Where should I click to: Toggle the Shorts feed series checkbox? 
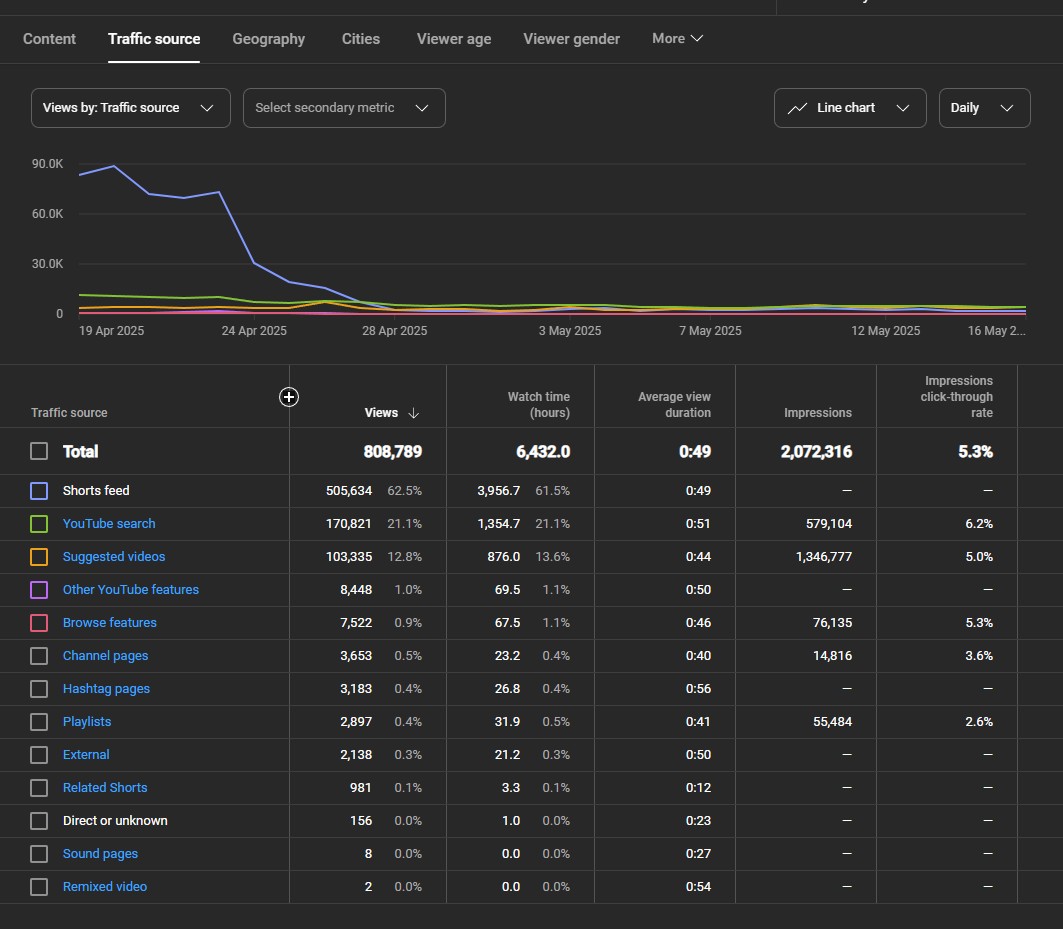coord(39,491)
